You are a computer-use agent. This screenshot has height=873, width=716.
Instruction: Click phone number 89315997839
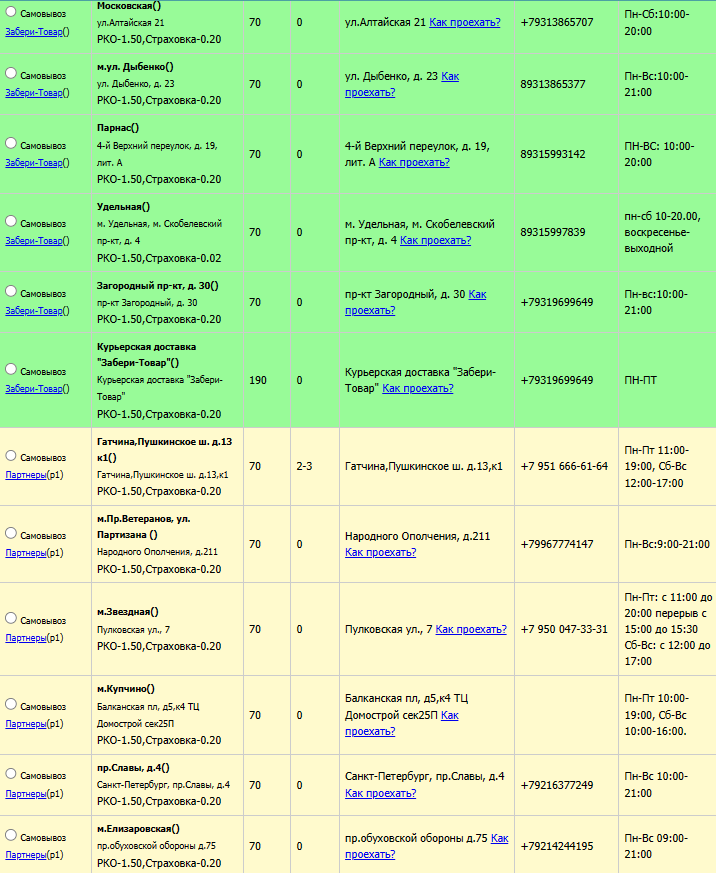point(553,232)
